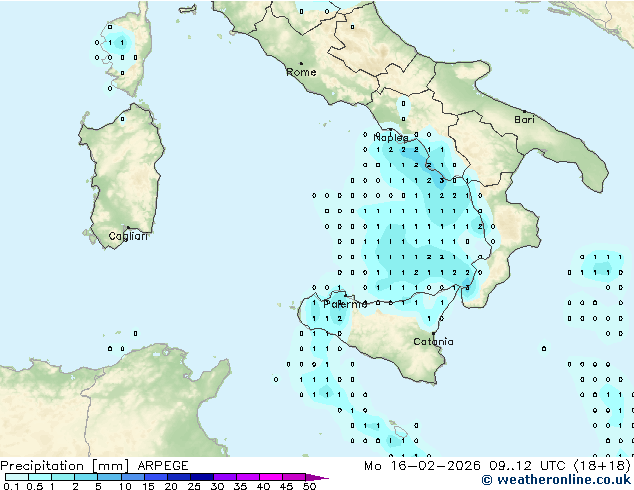Click the 25 legend value
The height and width of the screenshot is (490, 634).
tap(194, 486)
